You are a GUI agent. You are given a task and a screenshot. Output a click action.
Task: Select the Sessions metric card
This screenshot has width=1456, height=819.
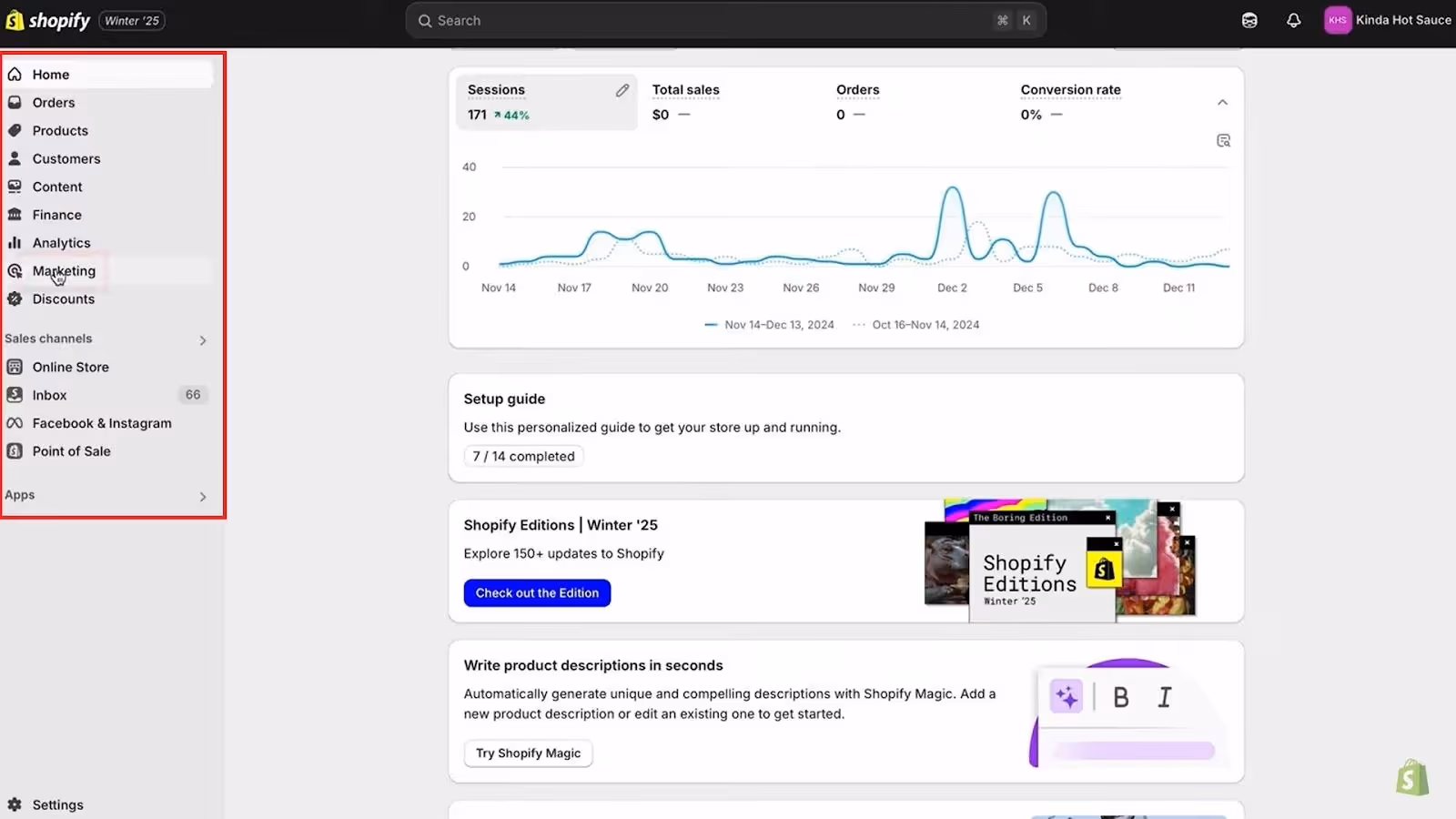click(546, 102)
